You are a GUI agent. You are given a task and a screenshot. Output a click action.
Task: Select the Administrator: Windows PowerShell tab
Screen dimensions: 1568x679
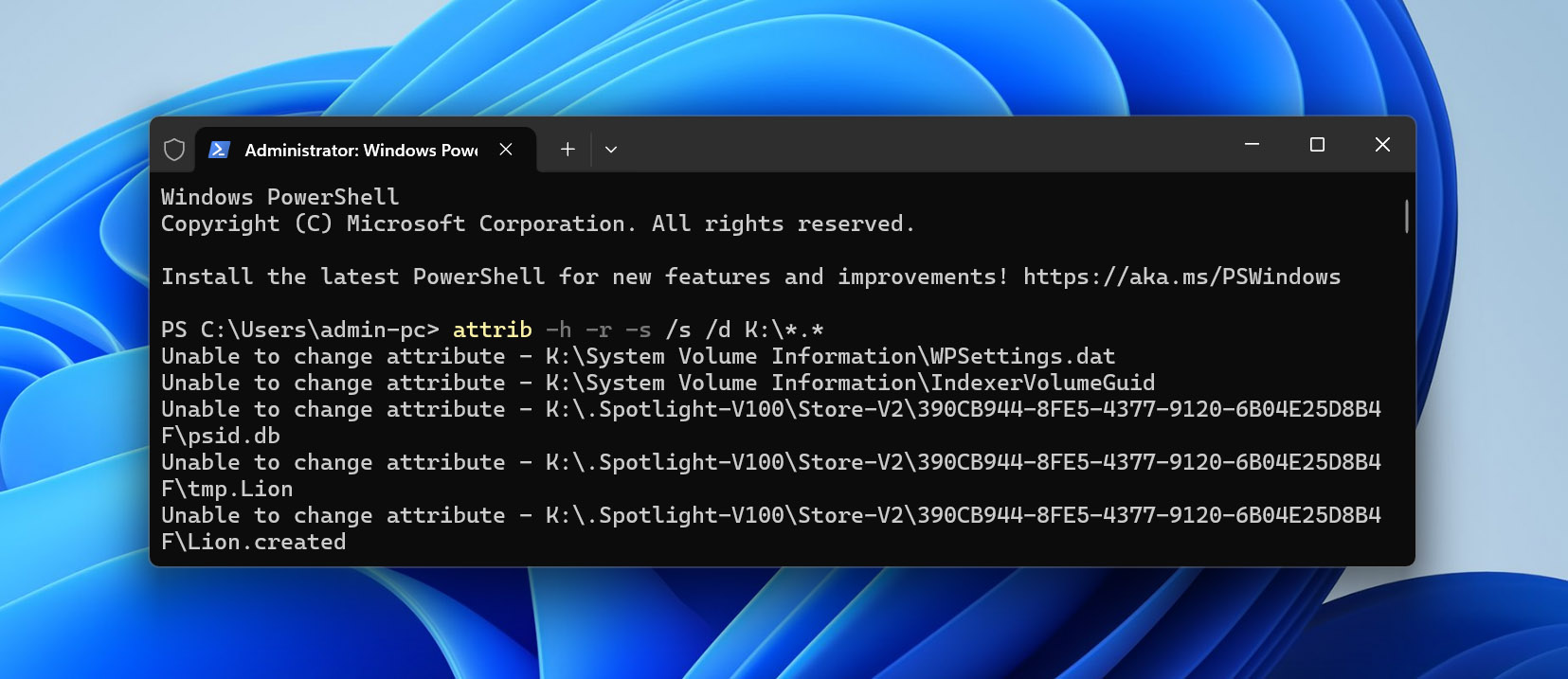click(x=366, y=150)
